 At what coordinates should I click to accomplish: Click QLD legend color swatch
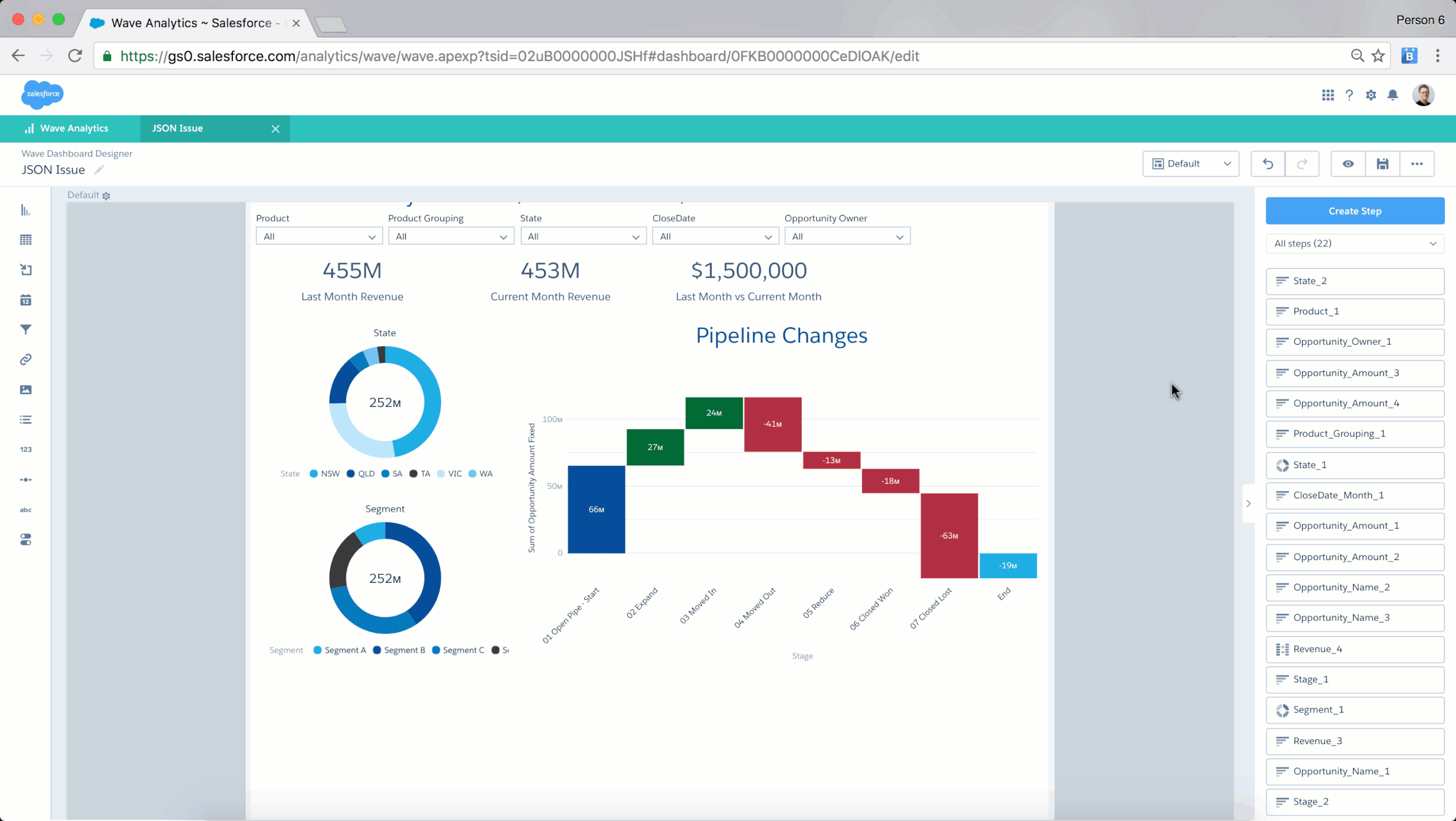click(351, 473)
